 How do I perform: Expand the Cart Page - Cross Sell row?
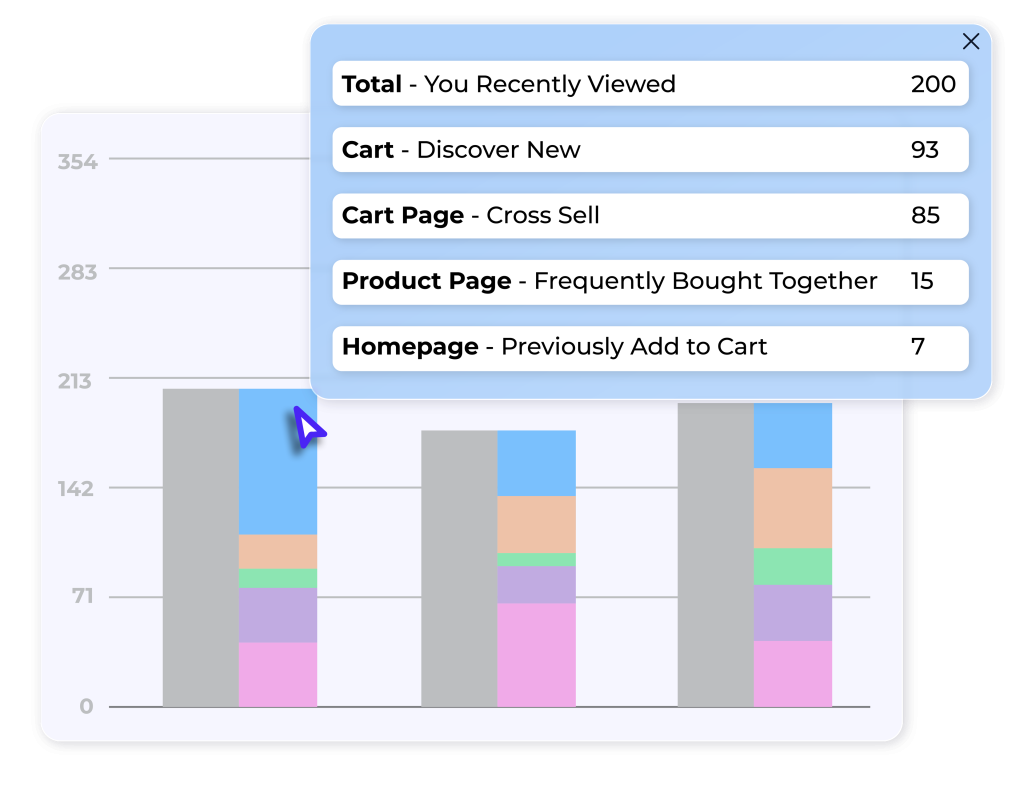[650, 216]
